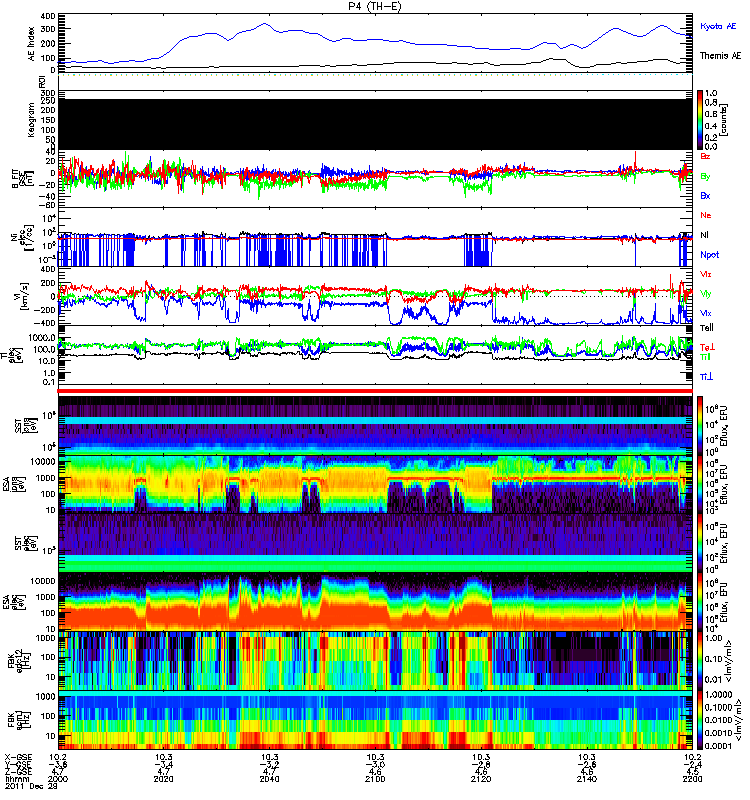Pick the Keogram counts color bar
This screenshot has height=800, width=750.
700,120
